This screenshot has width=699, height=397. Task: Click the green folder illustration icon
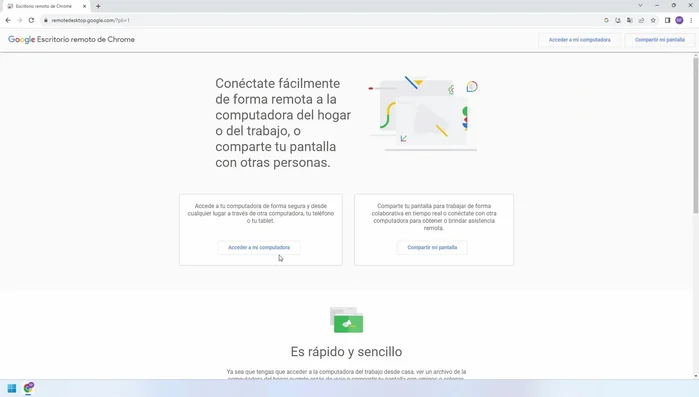(x=347, y=320)
